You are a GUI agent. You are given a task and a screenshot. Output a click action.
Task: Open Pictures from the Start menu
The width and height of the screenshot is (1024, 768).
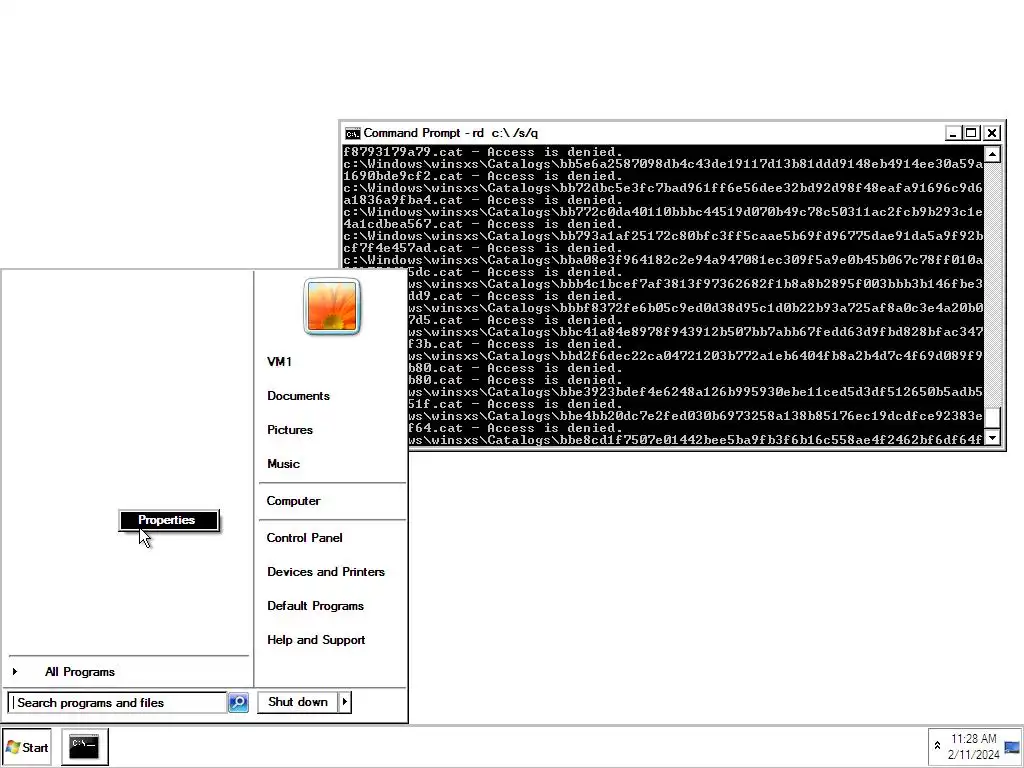pyautogui.click(x=290, y=430)
